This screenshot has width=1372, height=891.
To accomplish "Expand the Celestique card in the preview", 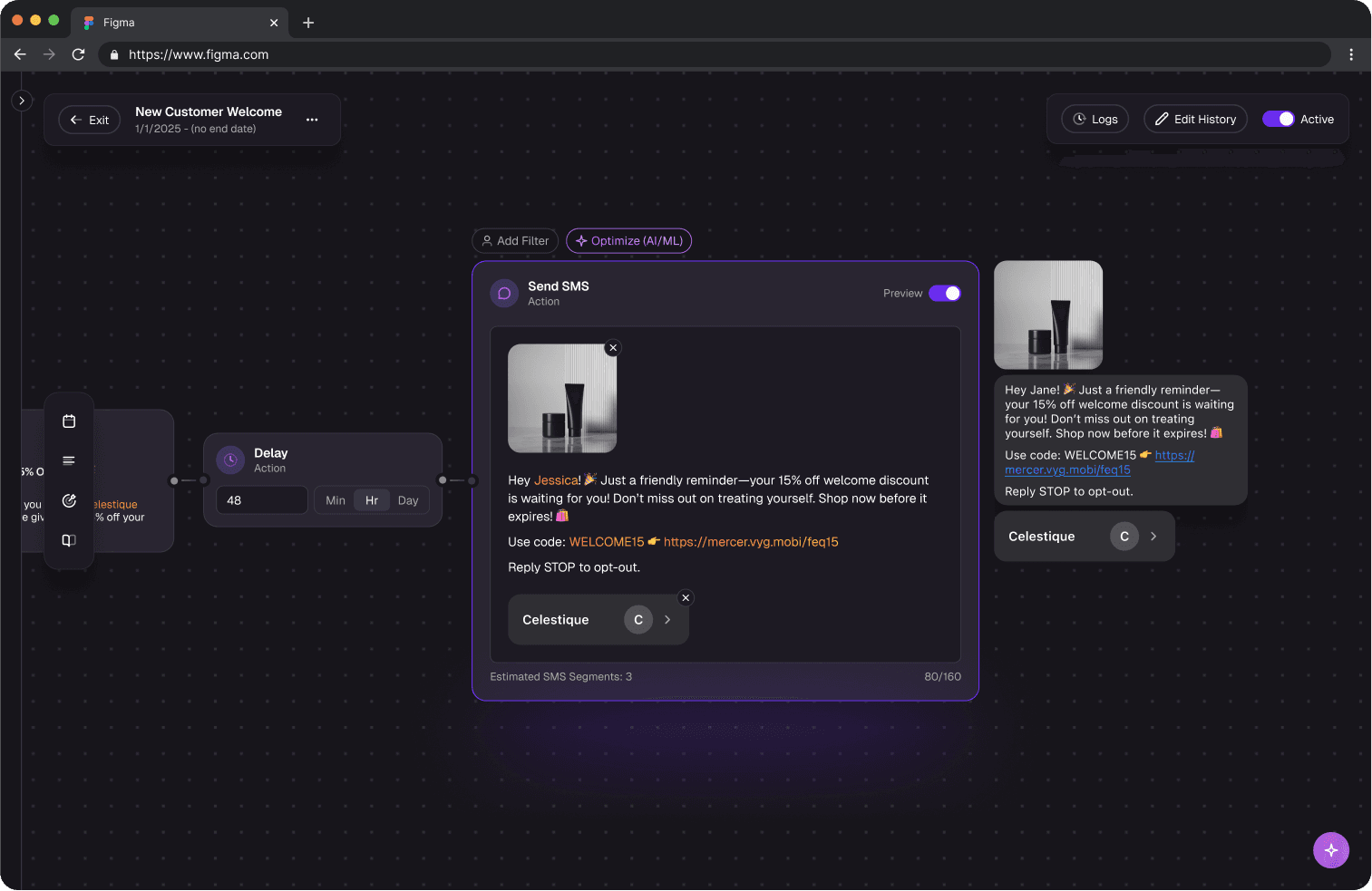I will 1153,536.
